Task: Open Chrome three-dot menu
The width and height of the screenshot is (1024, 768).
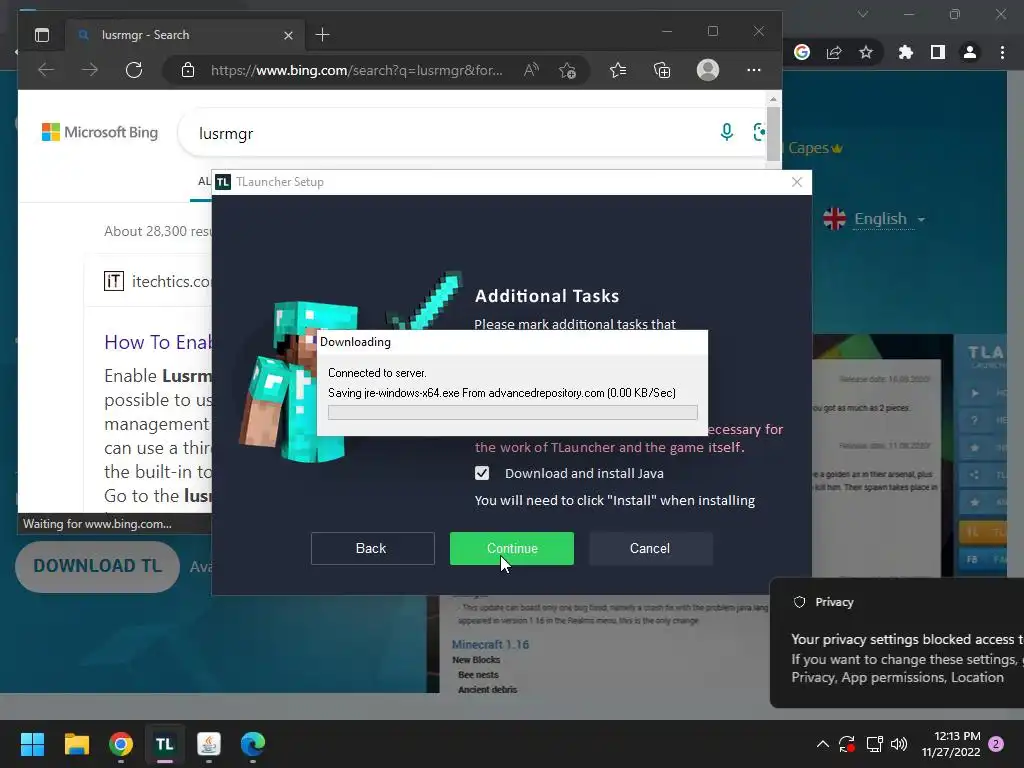Action: [x=1002, y=52]
